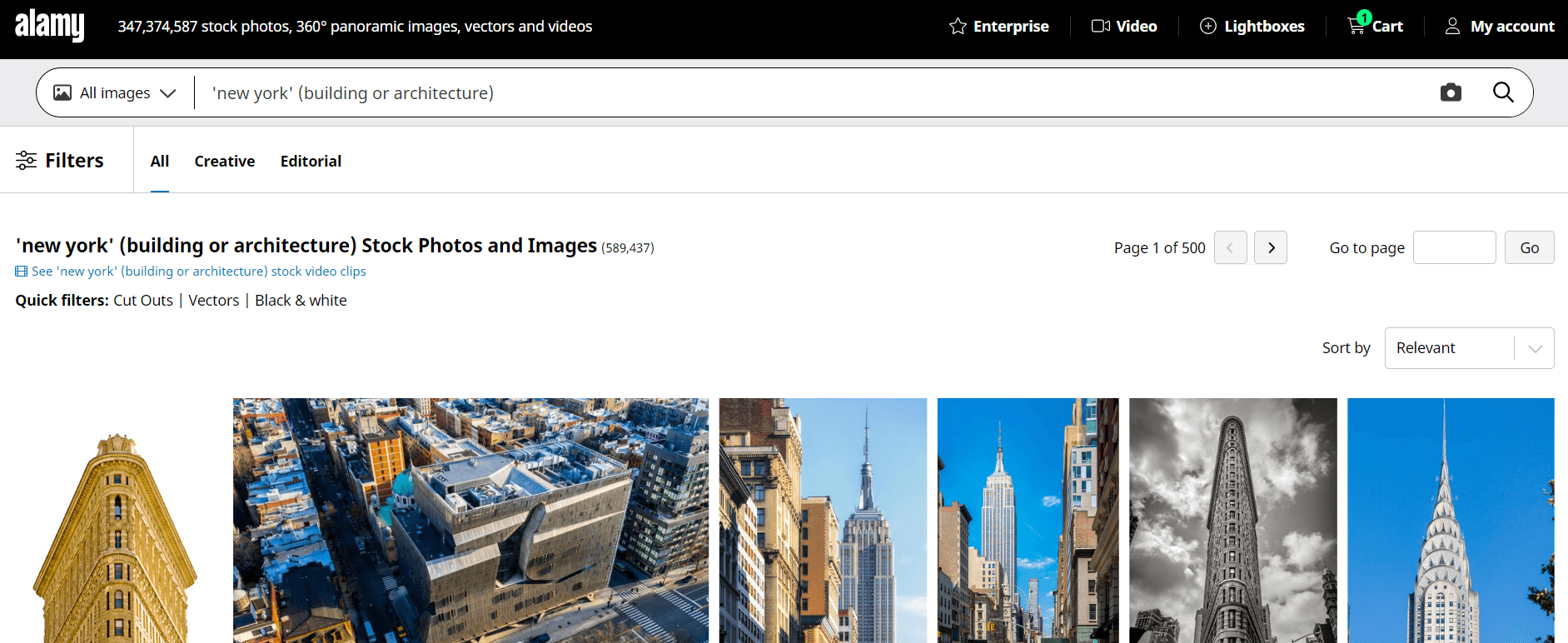Open the Chrysler Building thumbnail
This screenshot has width=1568, height=643.
(x=1451, y=521)
